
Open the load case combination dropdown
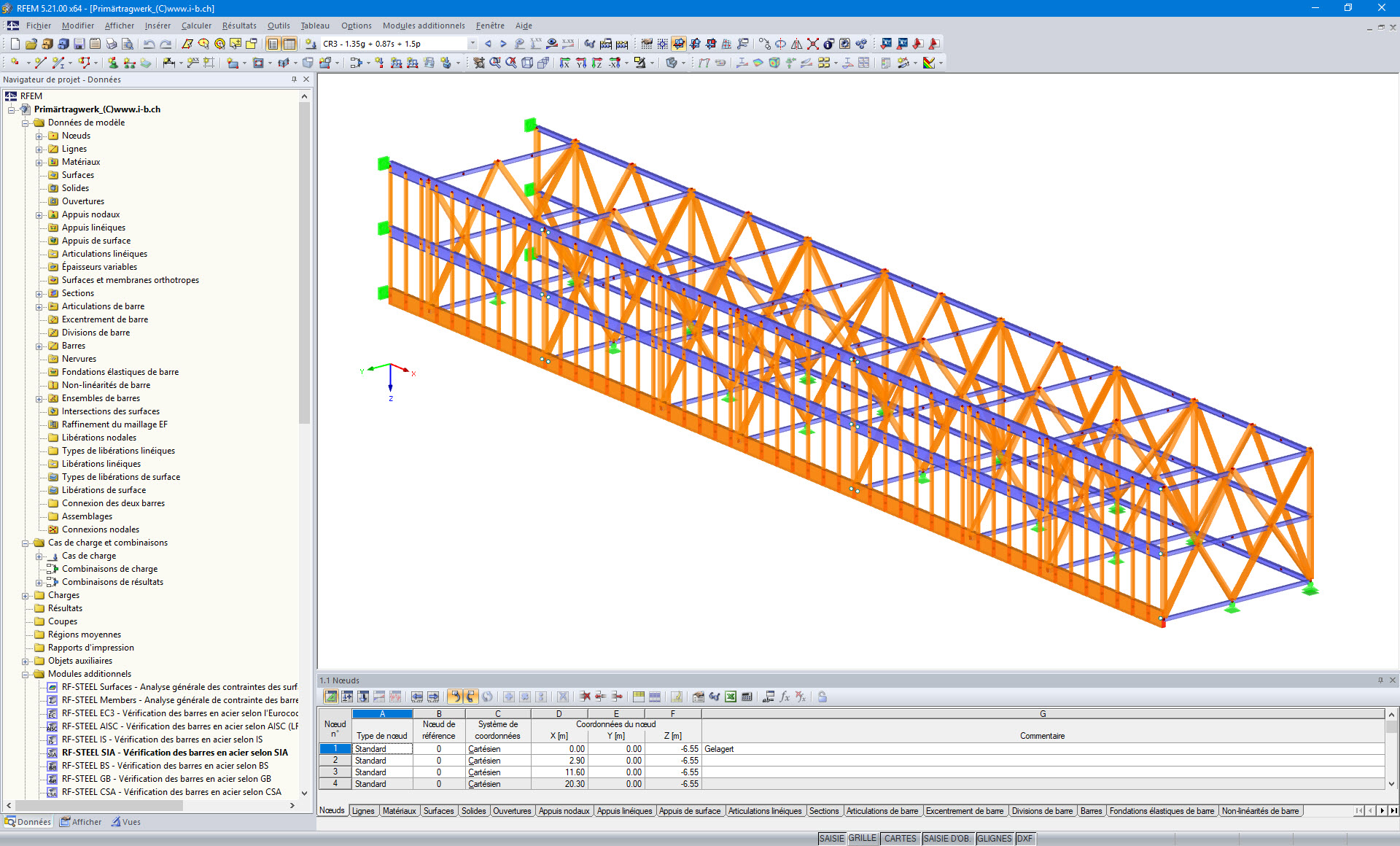point(472,43)
